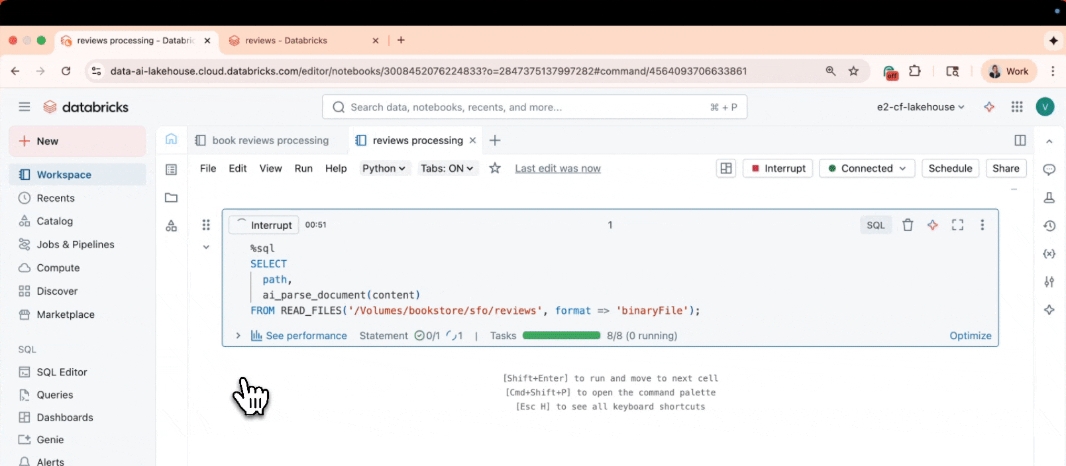The image size is (1066, 466).
Task: Open the Run menu
Action: tap(303, 169)
